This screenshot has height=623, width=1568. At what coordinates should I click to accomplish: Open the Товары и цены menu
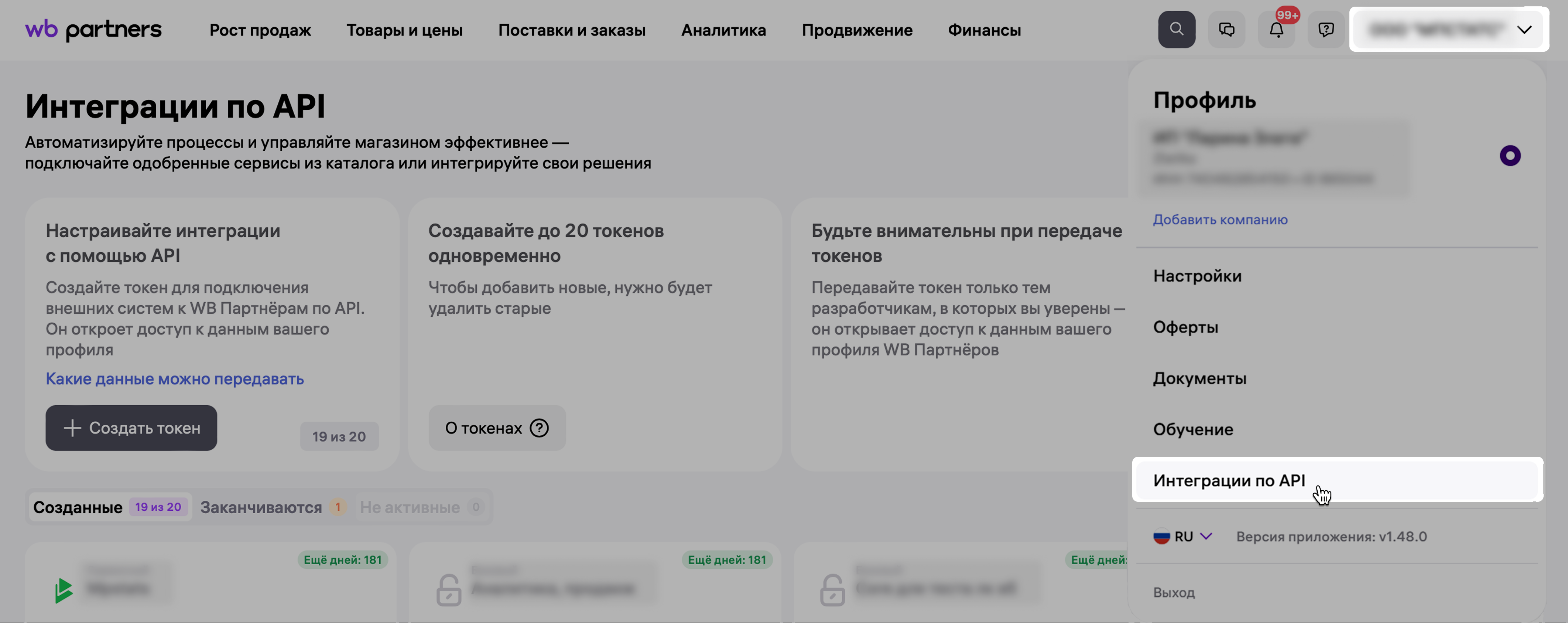[x=404, y=30]
